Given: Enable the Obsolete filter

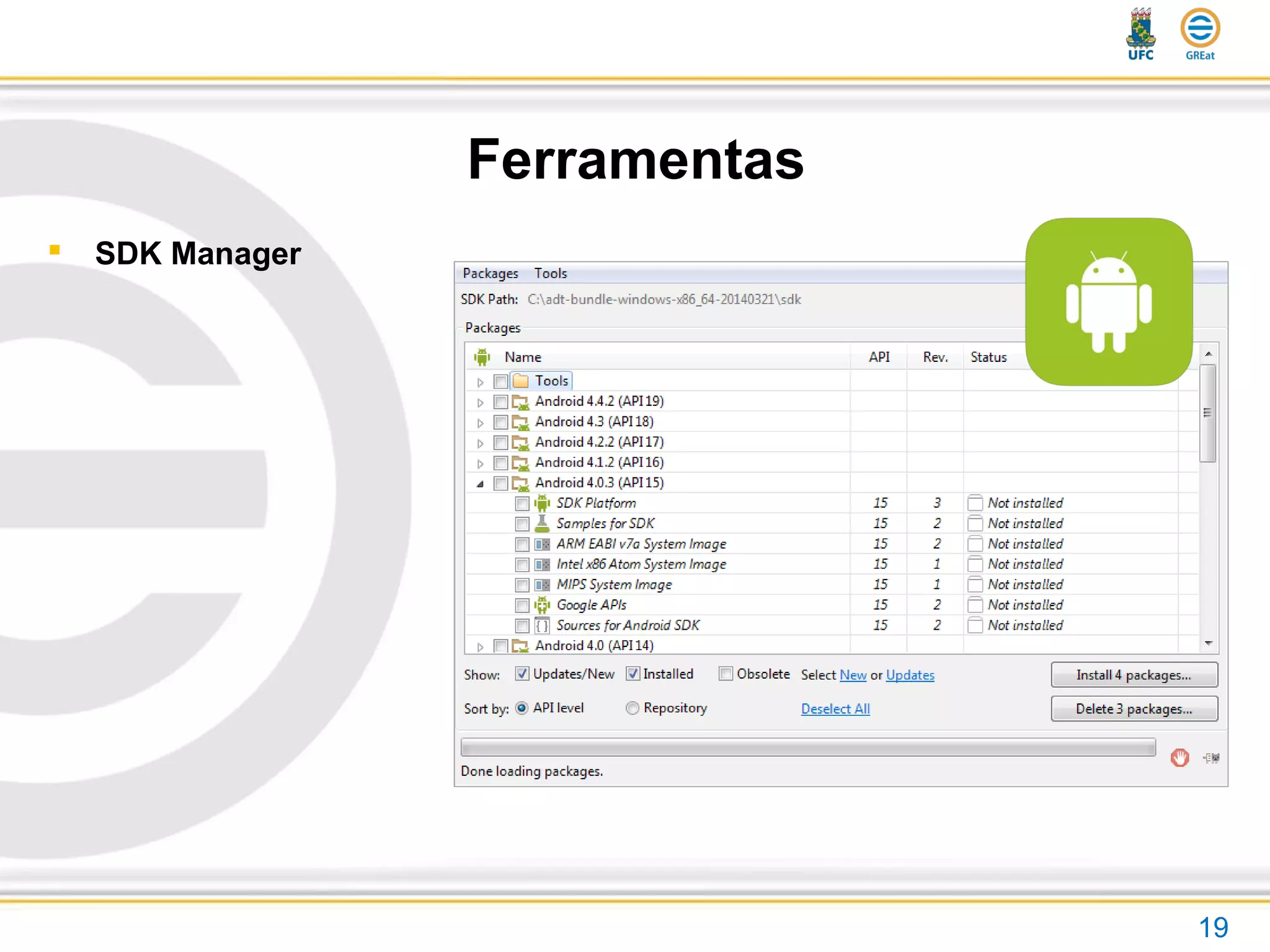Looking at the screenshot, I should click(726, 674).
